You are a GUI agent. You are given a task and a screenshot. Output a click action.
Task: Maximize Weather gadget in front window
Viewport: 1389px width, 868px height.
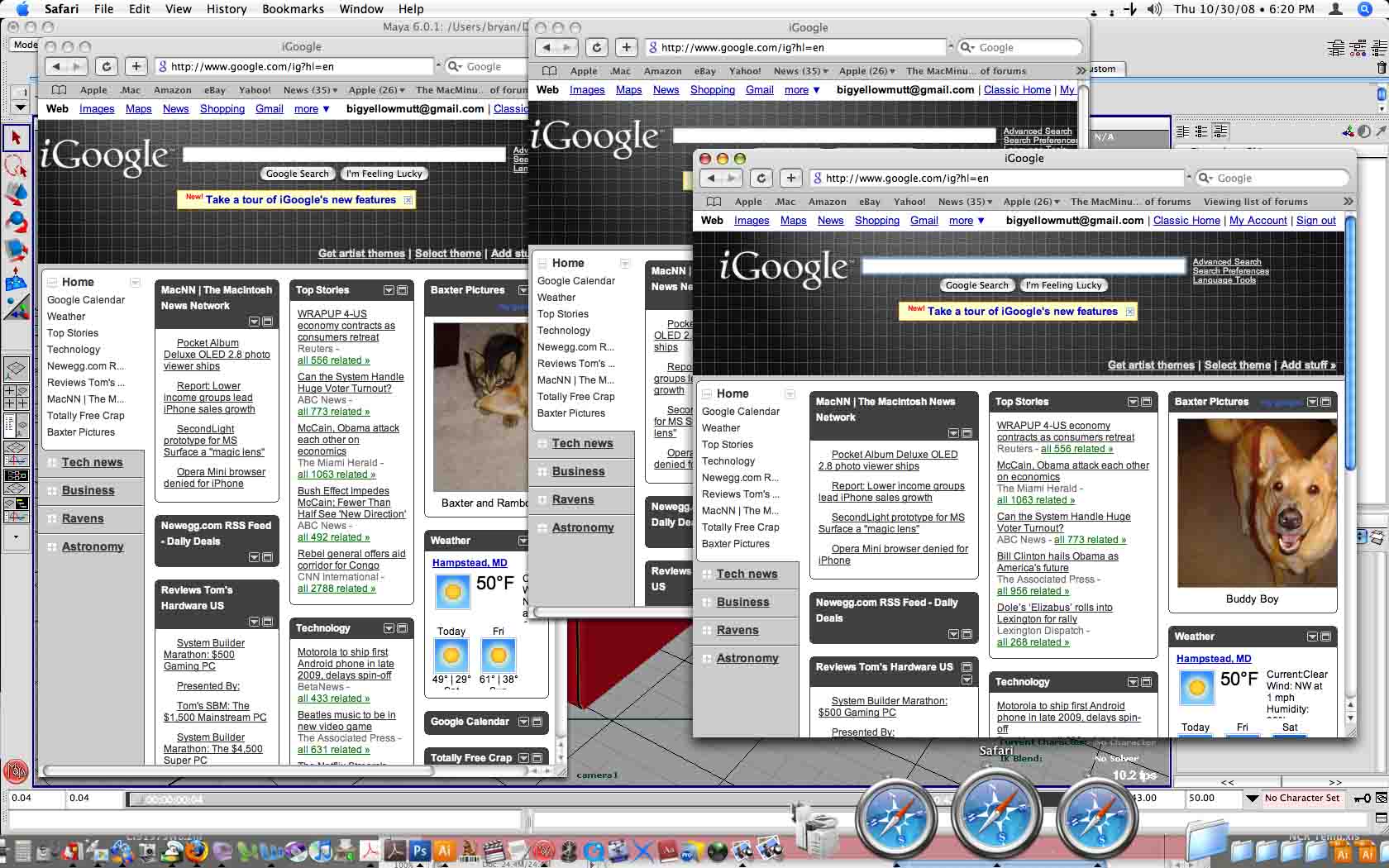1326,637
